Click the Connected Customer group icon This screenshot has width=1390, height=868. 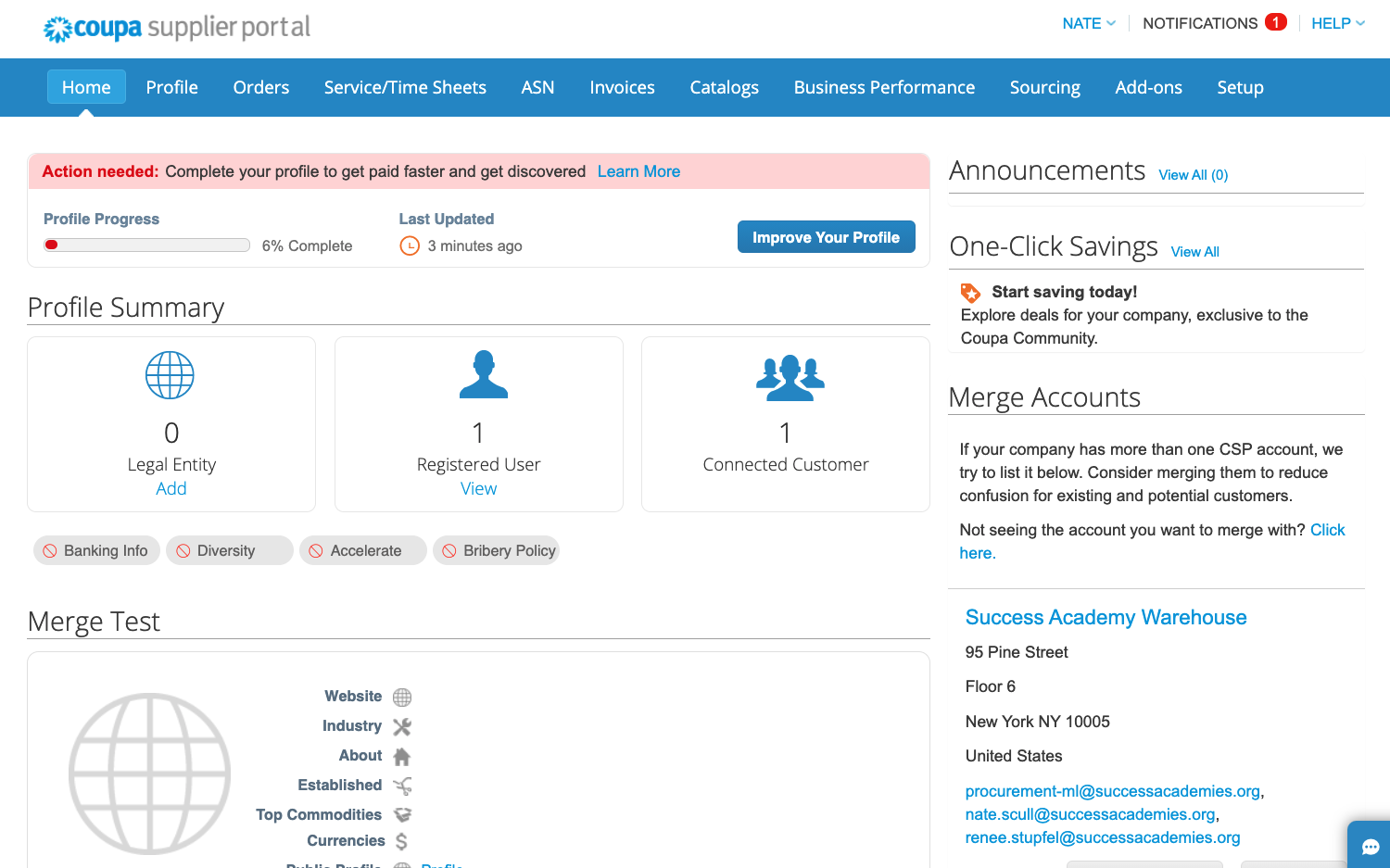coord(790,377)
